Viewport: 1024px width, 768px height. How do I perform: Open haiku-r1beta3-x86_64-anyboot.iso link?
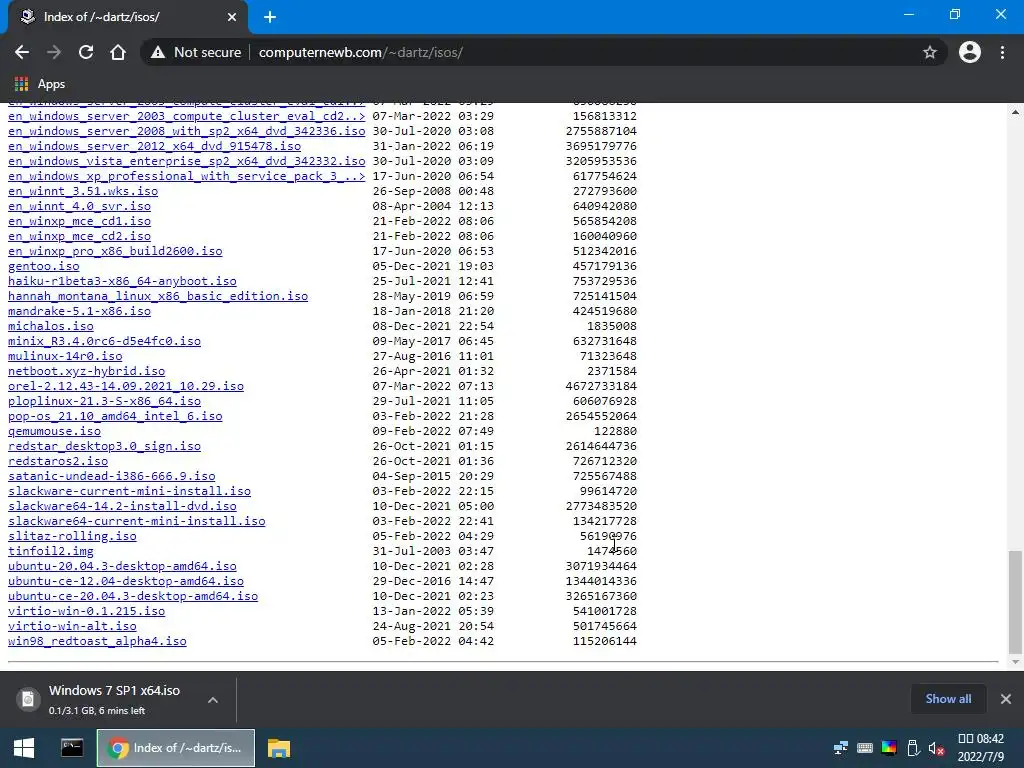point(122,281)
